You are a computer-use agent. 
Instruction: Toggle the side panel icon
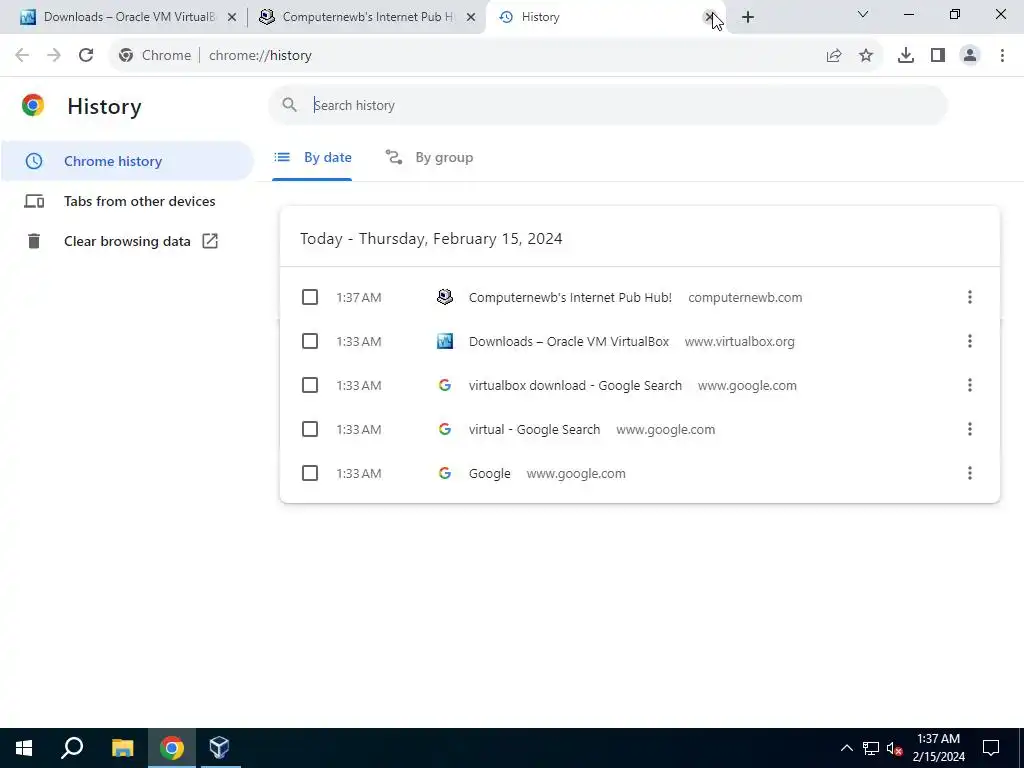(x=938, y=56)
